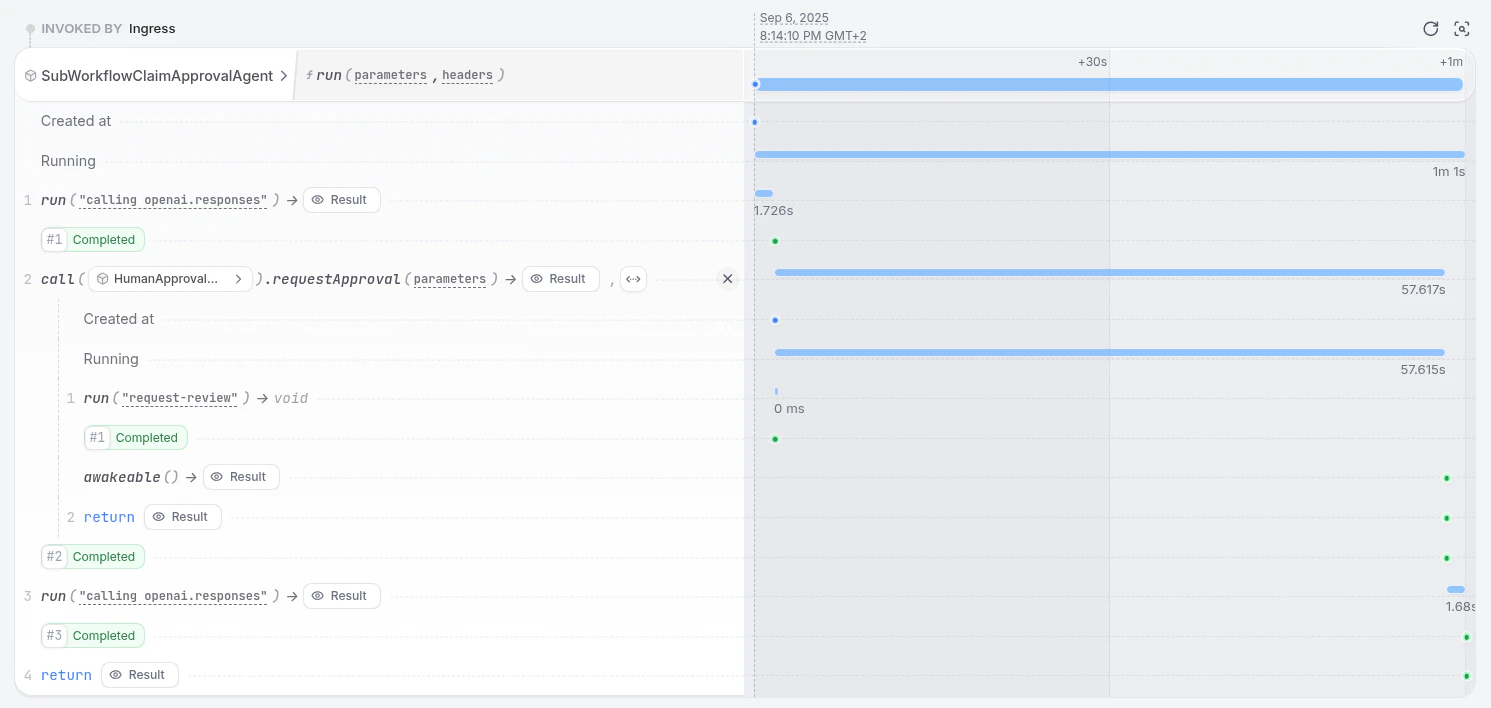Click the #3 Completed badge
The height and width of the screenshot is (708, 1491).
click(x=92, y=635)
